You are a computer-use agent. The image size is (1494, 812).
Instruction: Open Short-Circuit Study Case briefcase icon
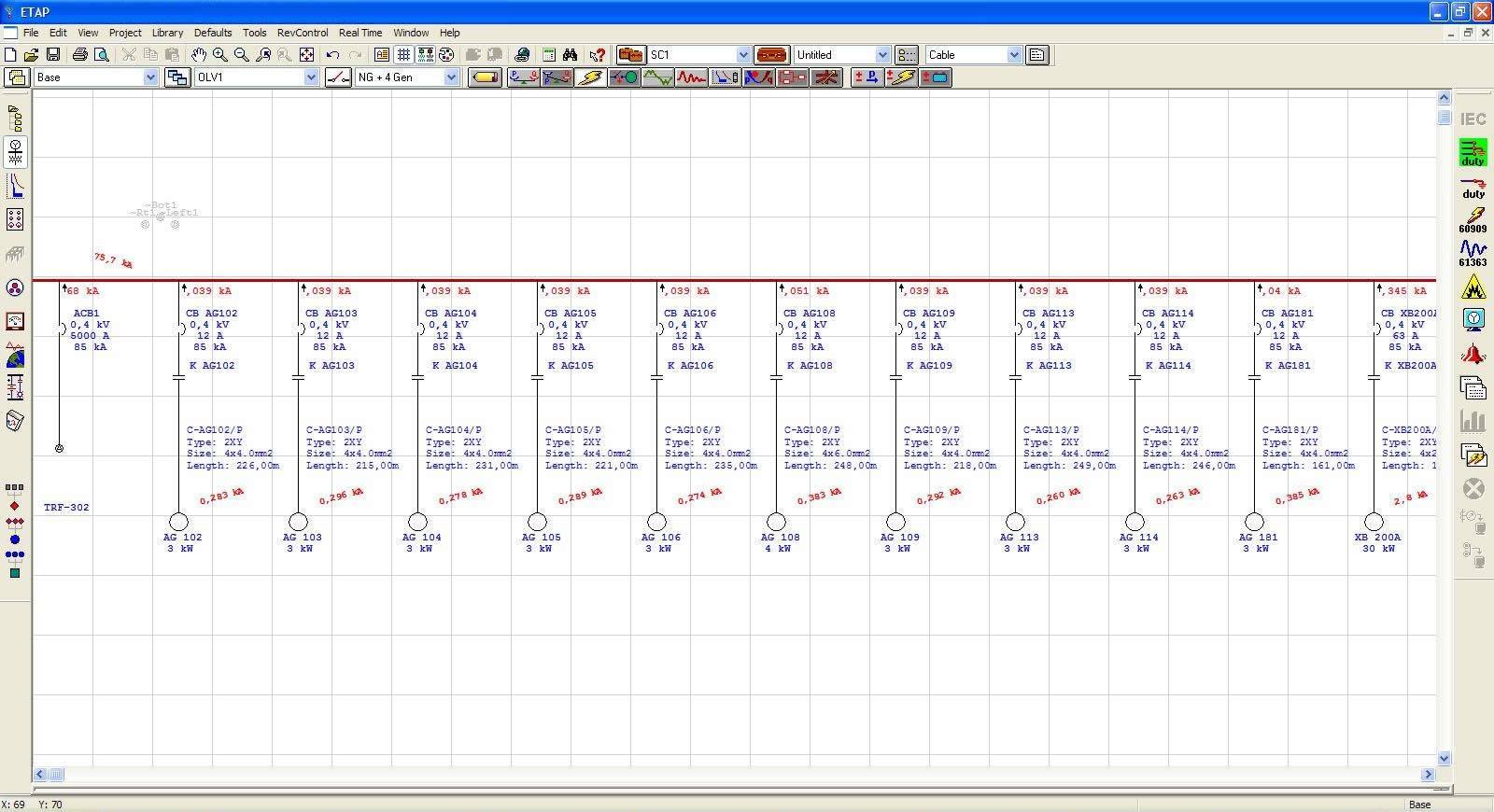click(631, 55)
